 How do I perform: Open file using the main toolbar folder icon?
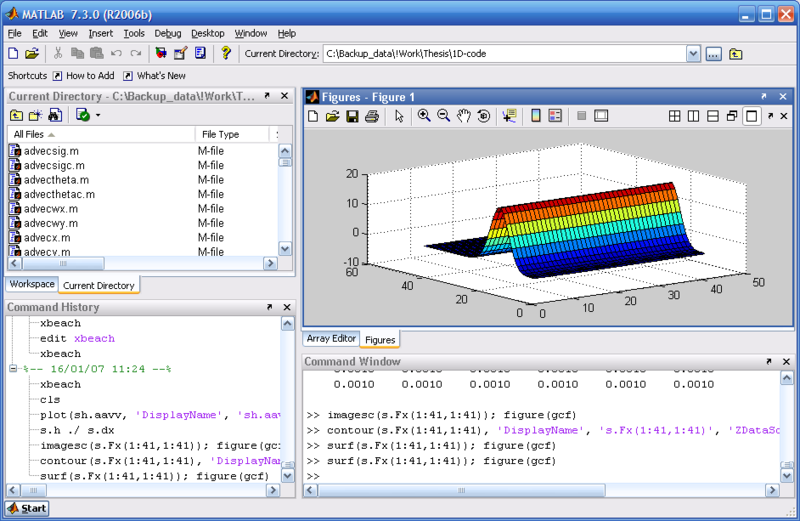[x=32, y=54]
